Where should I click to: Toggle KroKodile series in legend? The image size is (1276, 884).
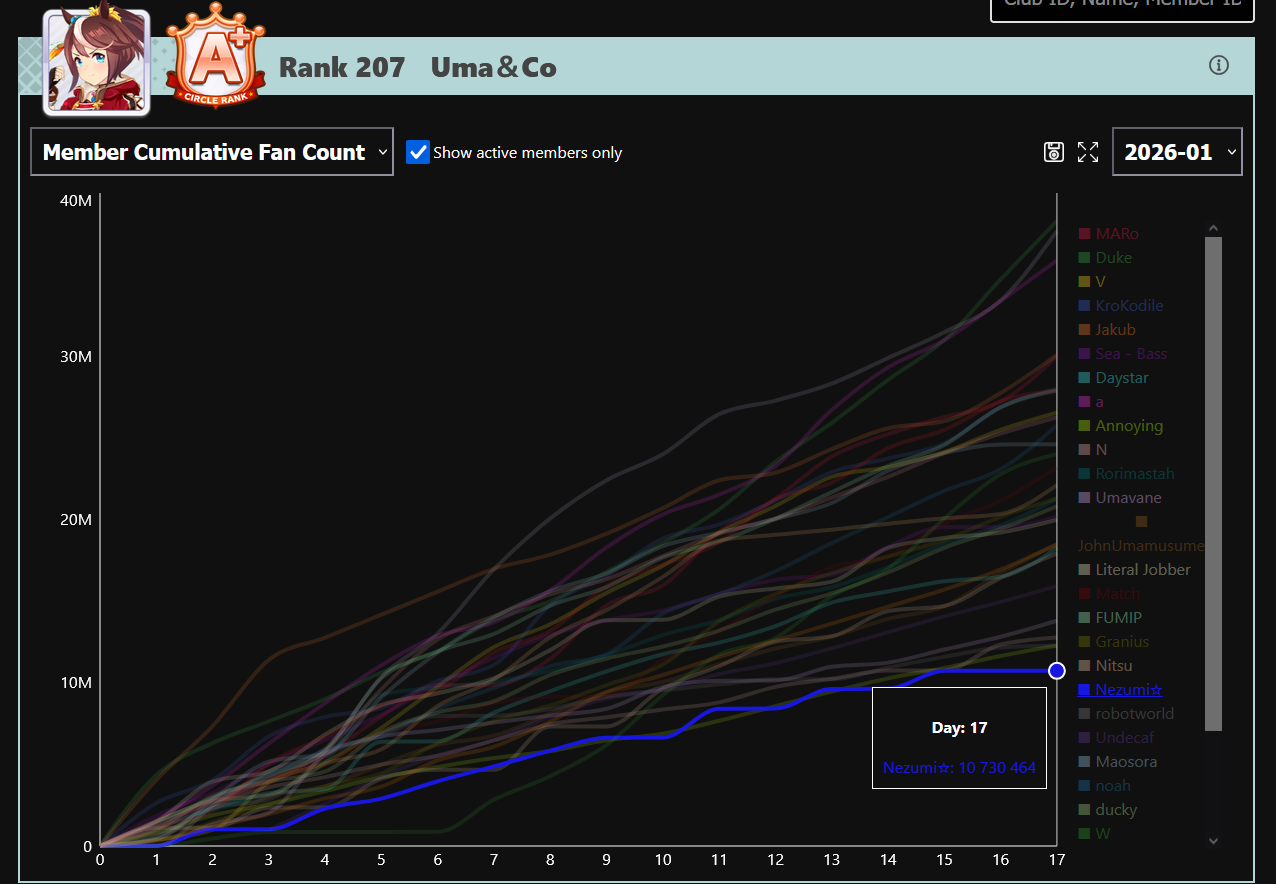point(1121,306)
